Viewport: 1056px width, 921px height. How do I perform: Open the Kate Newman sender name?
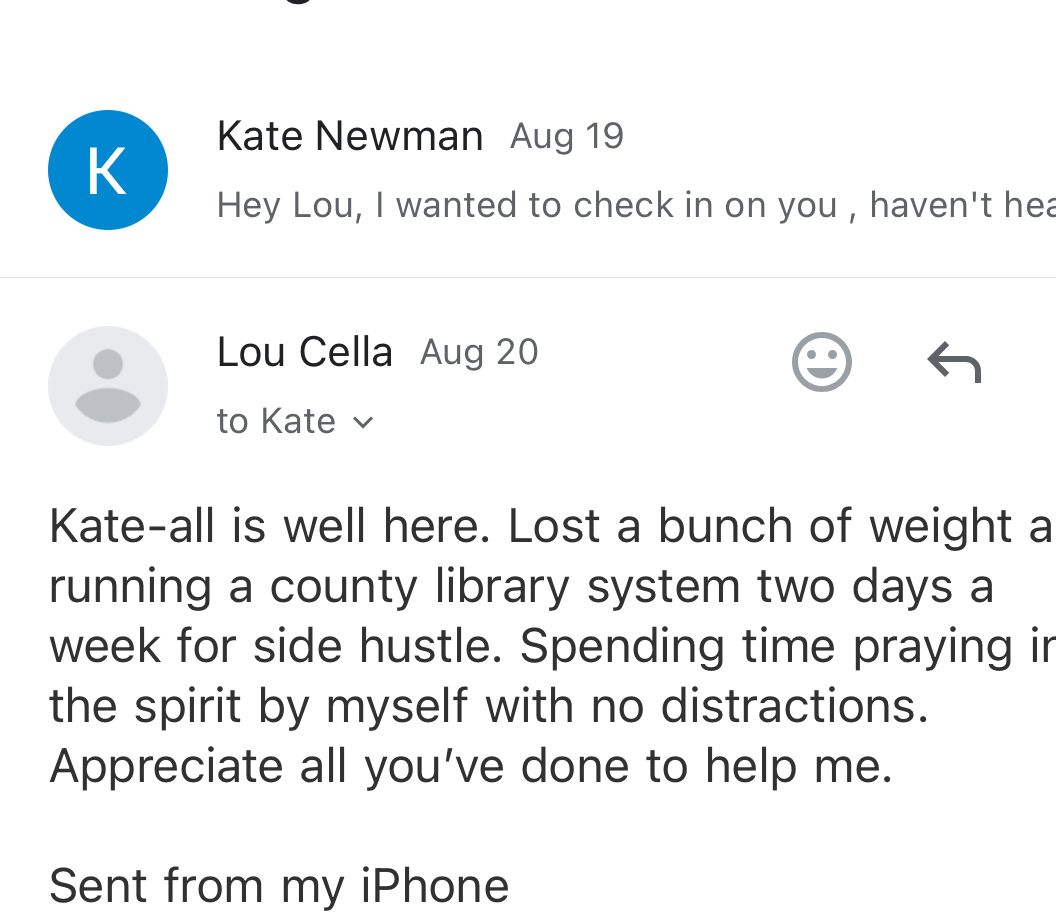tap(350, 136)
